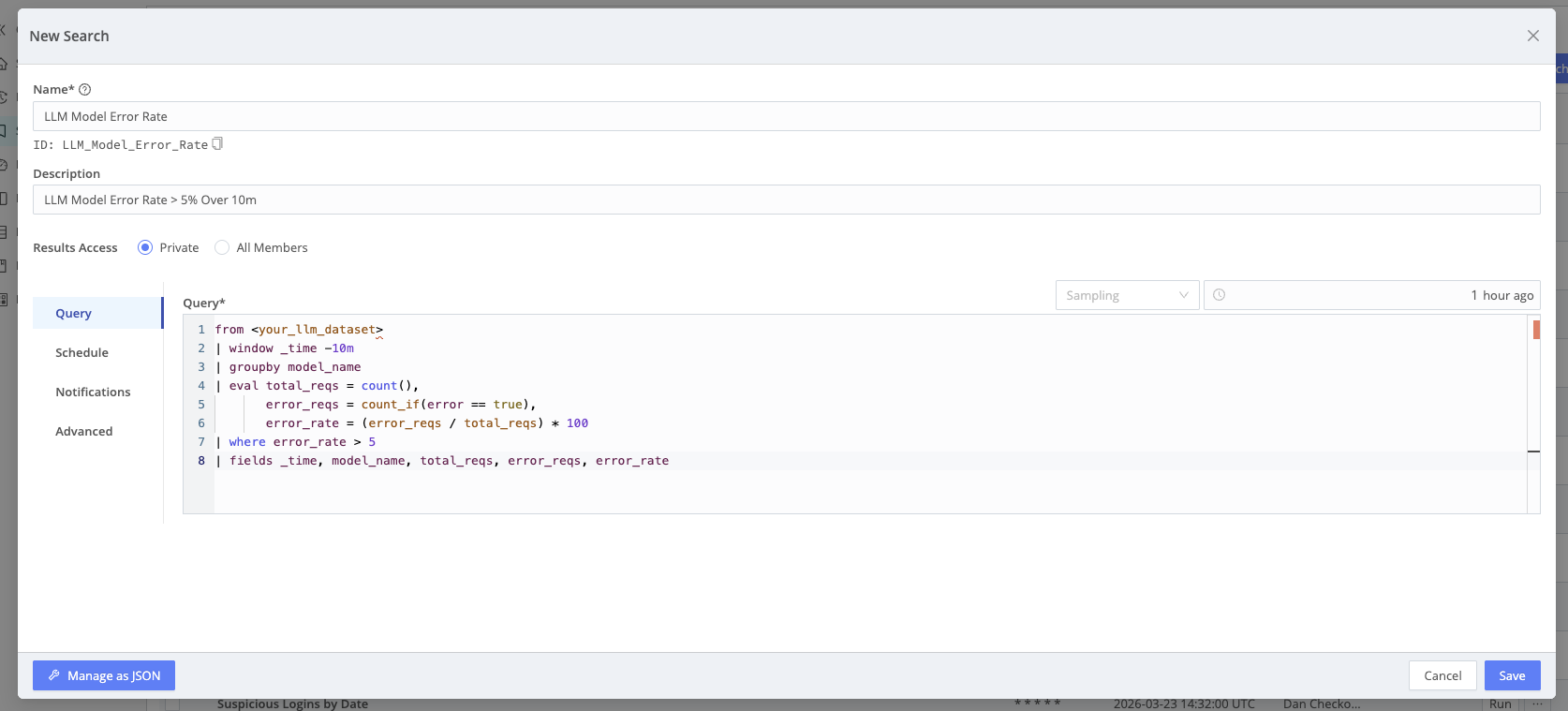
Task: Click the error marker in editor overview ruler
Action: 1536,329
